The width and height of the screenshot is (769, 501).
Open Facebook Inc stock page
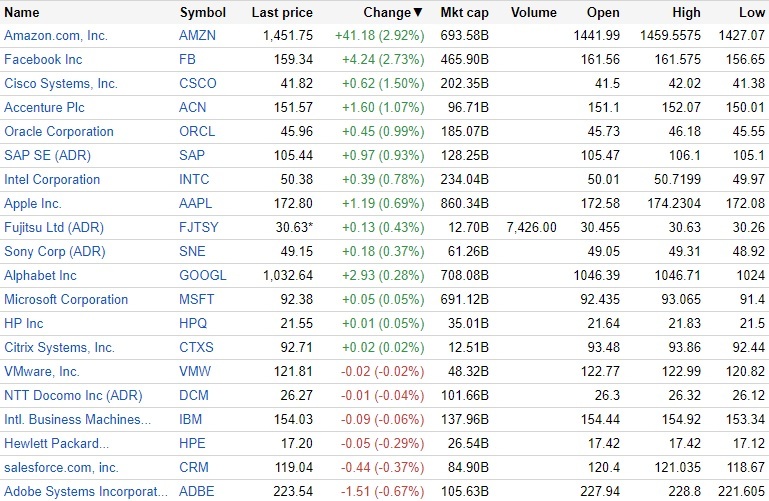pos(43,60)
